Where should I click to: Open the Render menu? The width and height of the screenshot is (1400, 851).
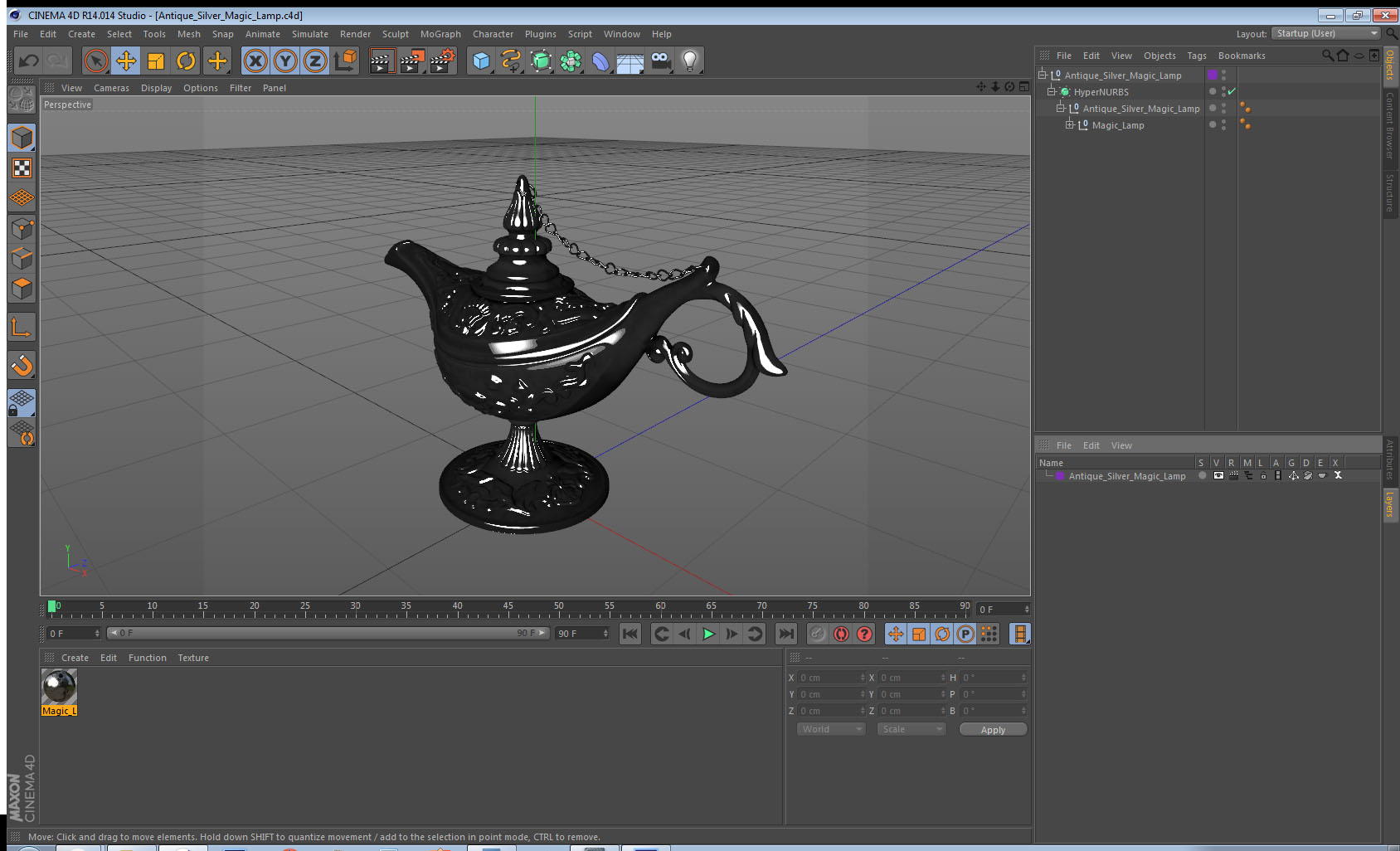(x=355, y=34)
